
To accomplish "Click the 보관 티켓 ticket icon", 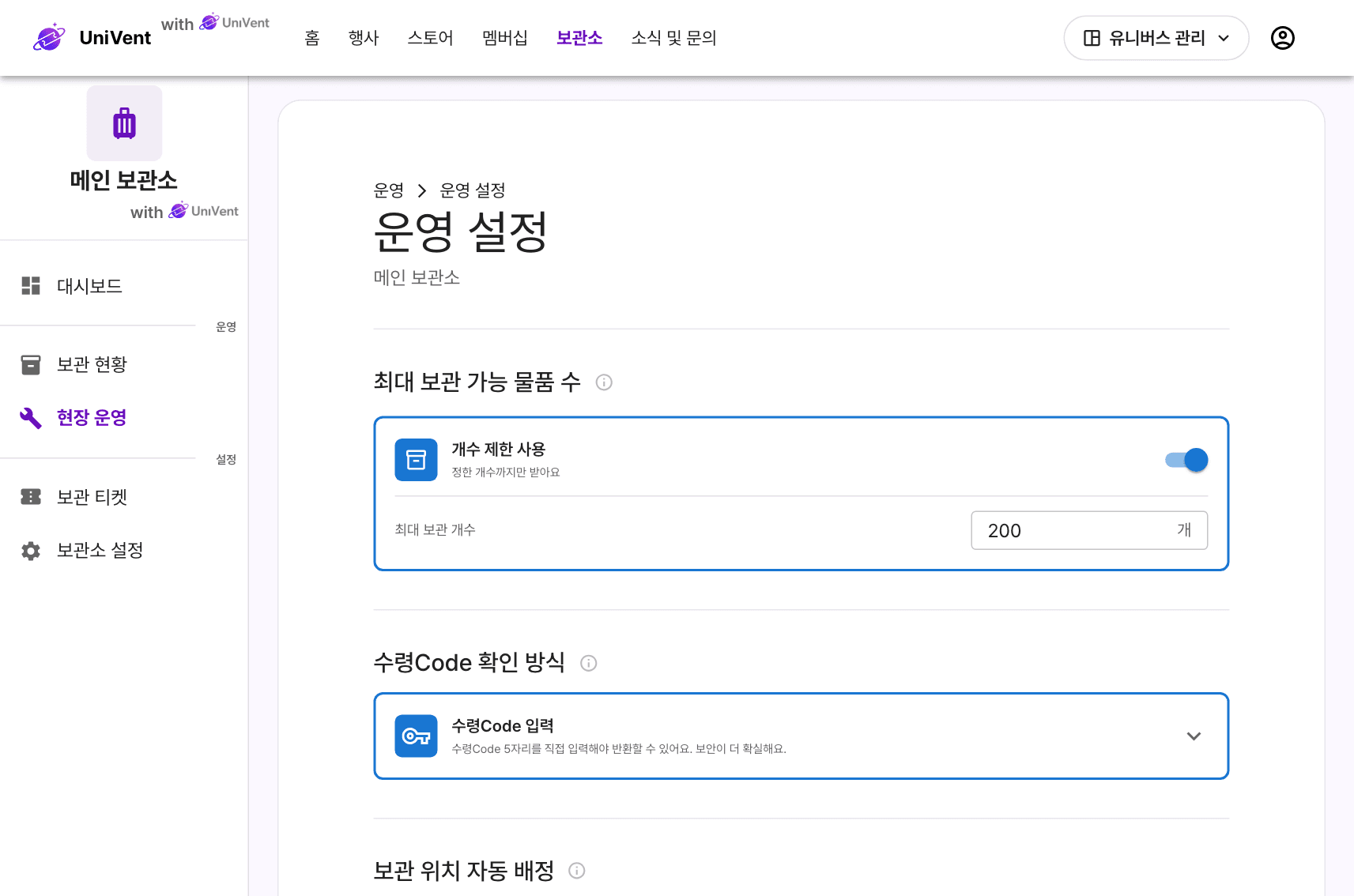I will [31, 497].
